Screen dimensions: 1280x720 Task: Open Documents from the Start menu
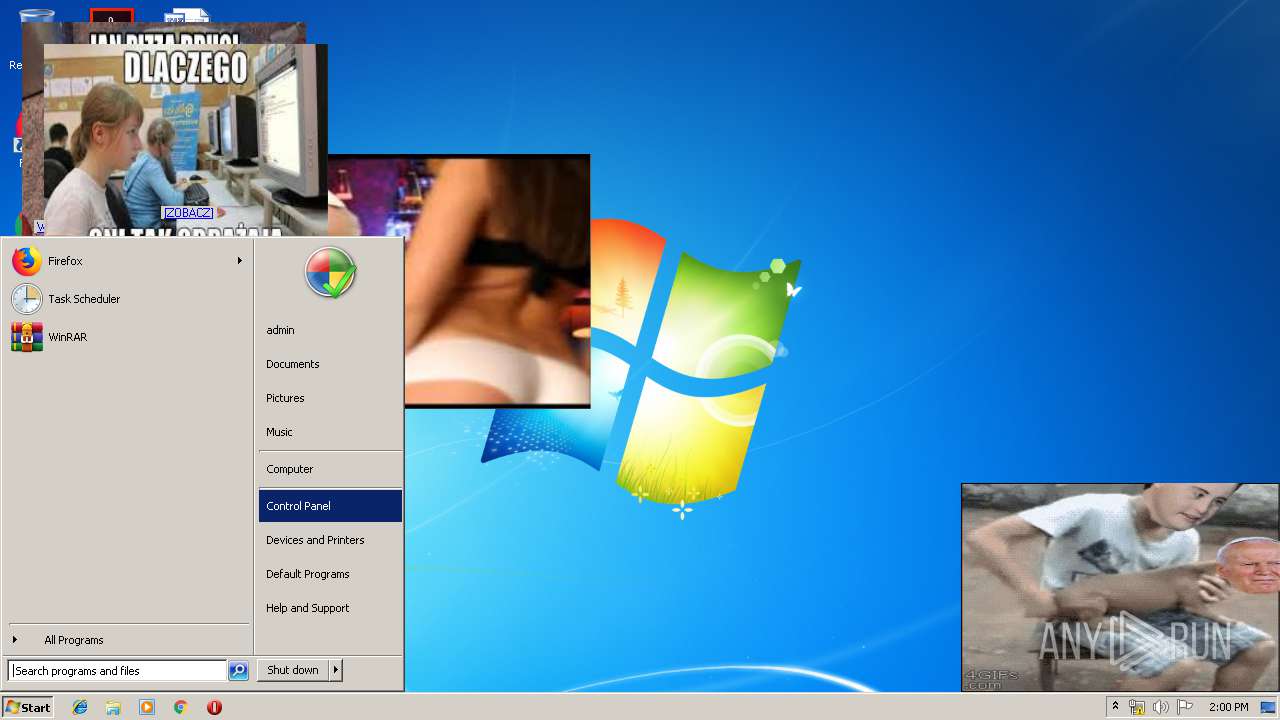(330, 364)
